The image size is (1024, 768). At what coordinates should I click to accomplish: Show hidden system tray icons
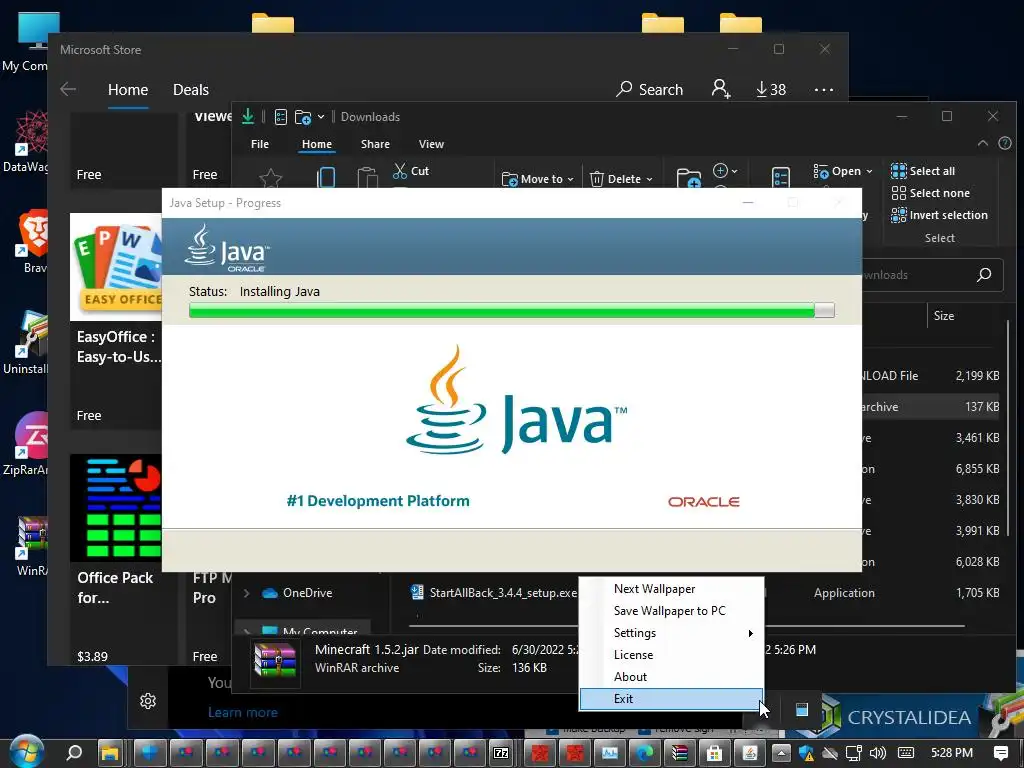tap(781, 753)
